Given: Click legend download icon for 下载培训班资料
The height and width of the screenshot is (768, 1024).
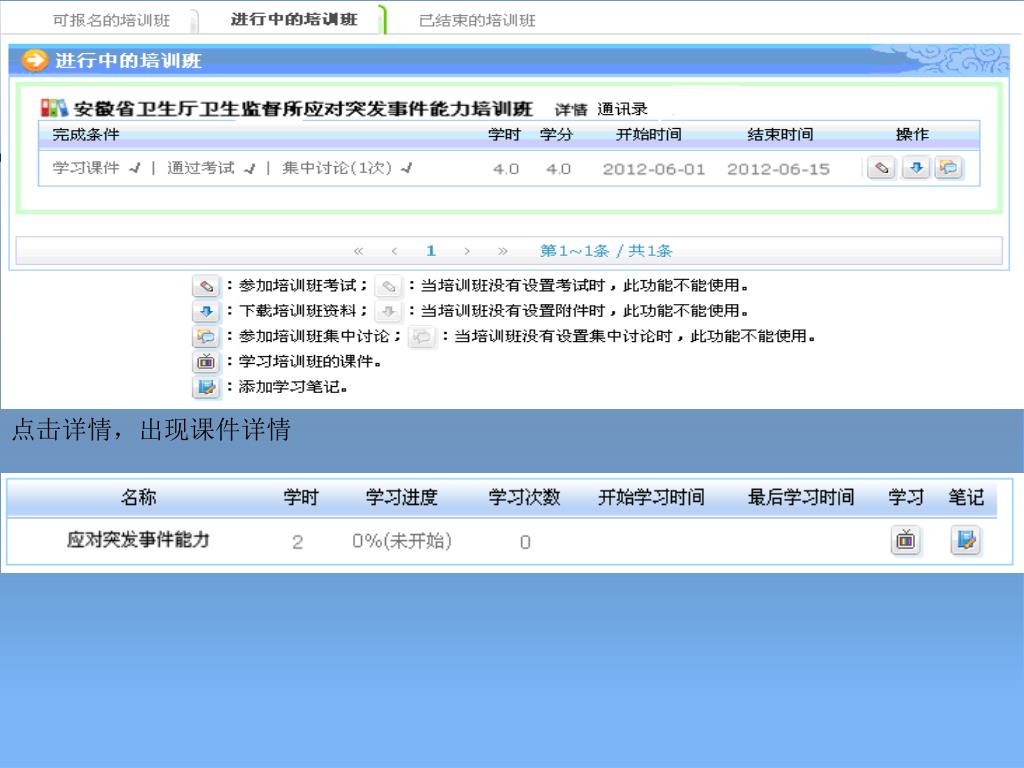Looking at the screenshot, I should [206, 312].
